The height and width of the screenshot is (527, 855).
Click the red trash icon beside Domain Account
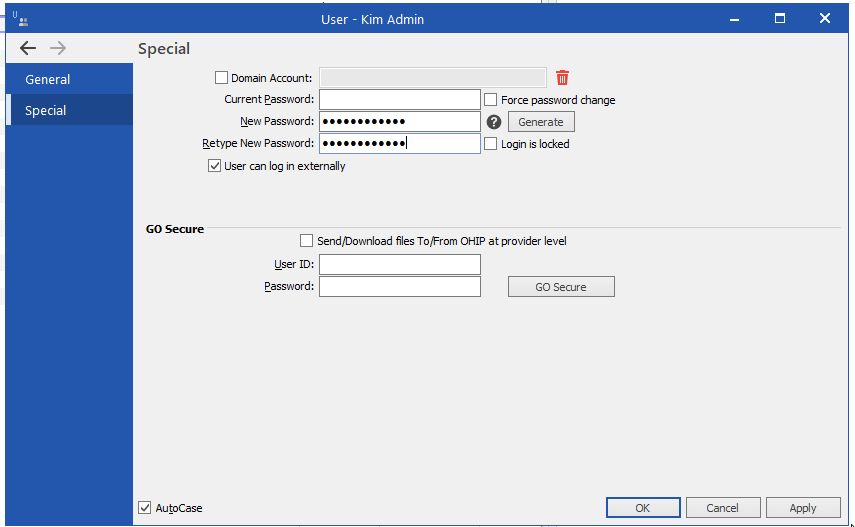click(562, 77)
